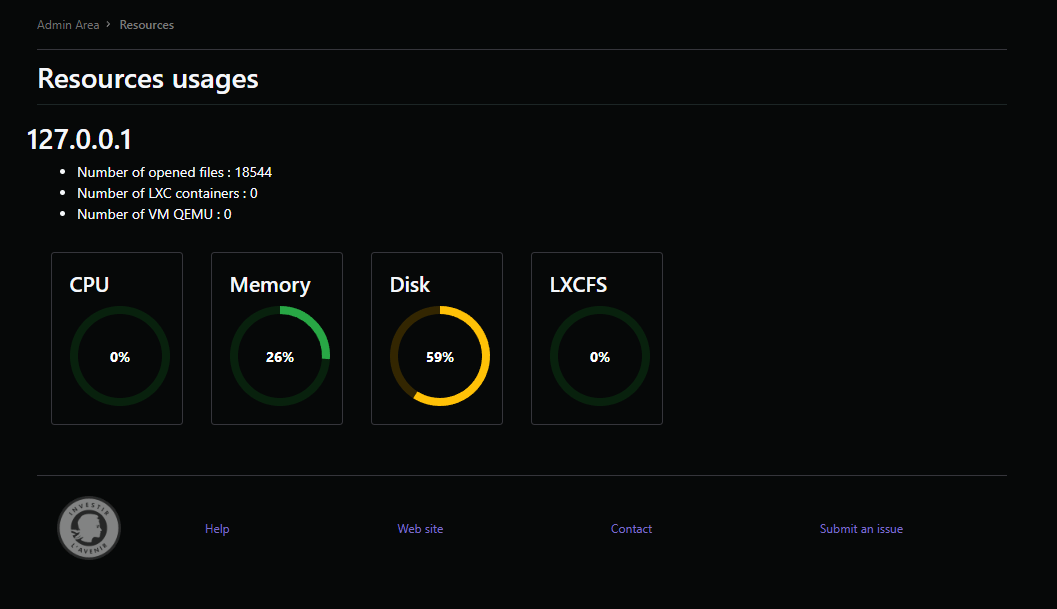Select the LXCFS card title
The image size is (1057, 609).
[578, 285]
